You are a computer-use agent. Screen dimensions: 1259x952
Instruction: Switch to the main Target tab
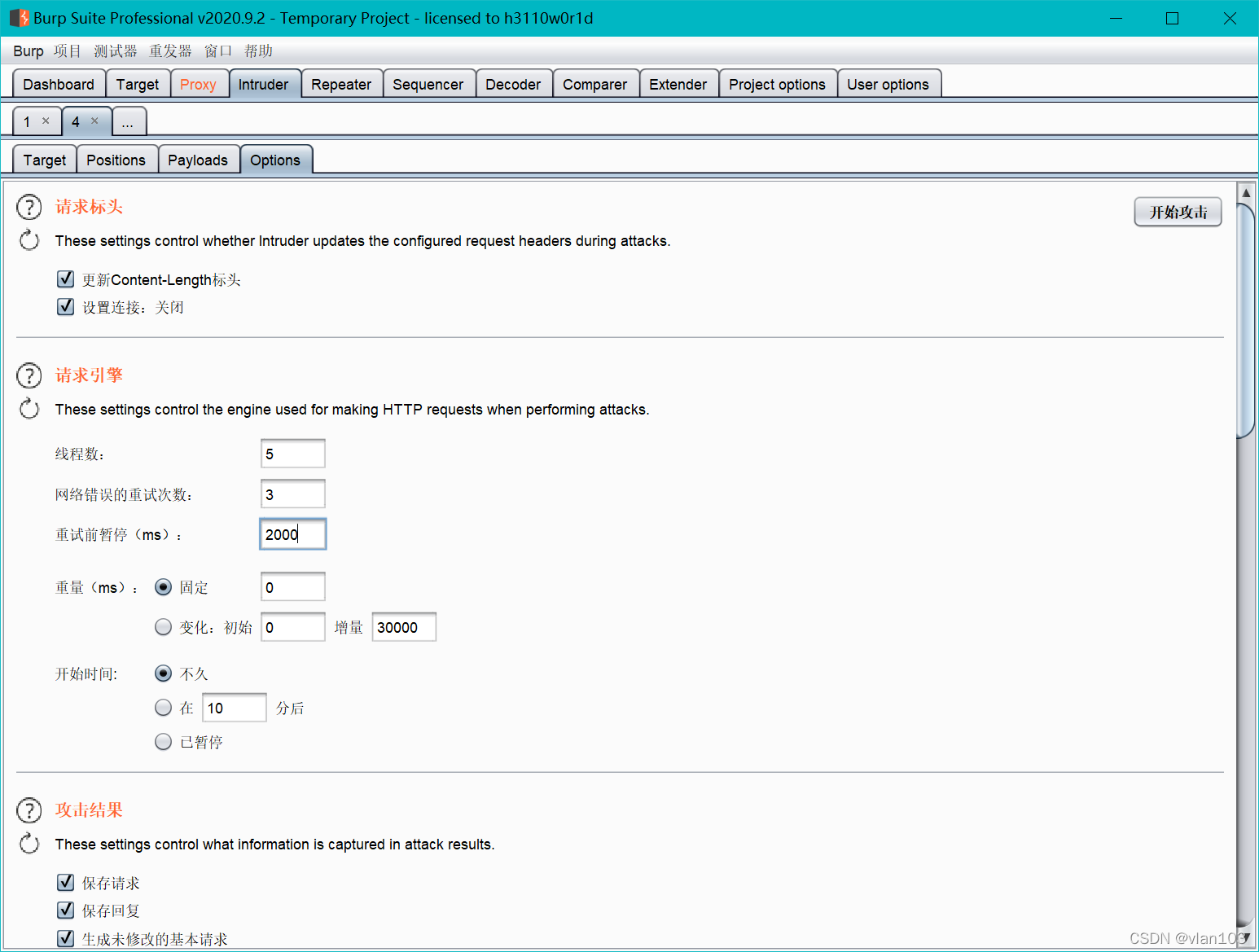click(x=138, y=84)
